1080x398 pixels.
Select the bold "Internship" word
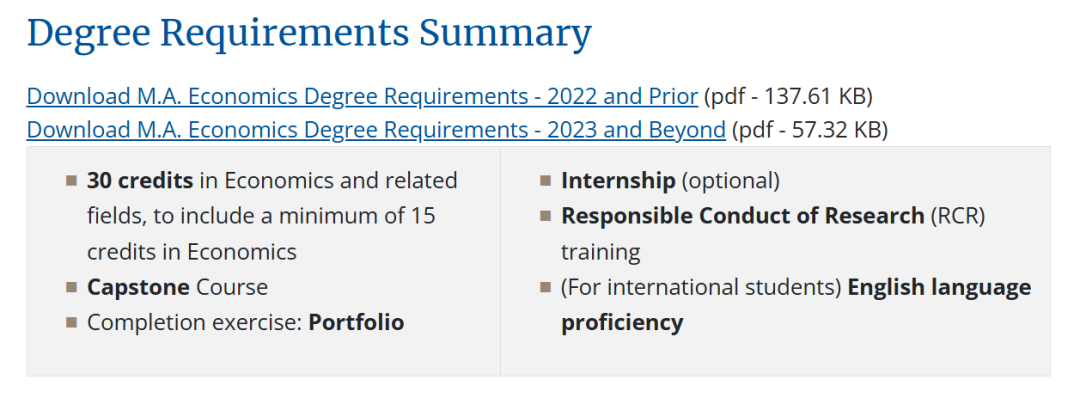(x=618, y=181)
